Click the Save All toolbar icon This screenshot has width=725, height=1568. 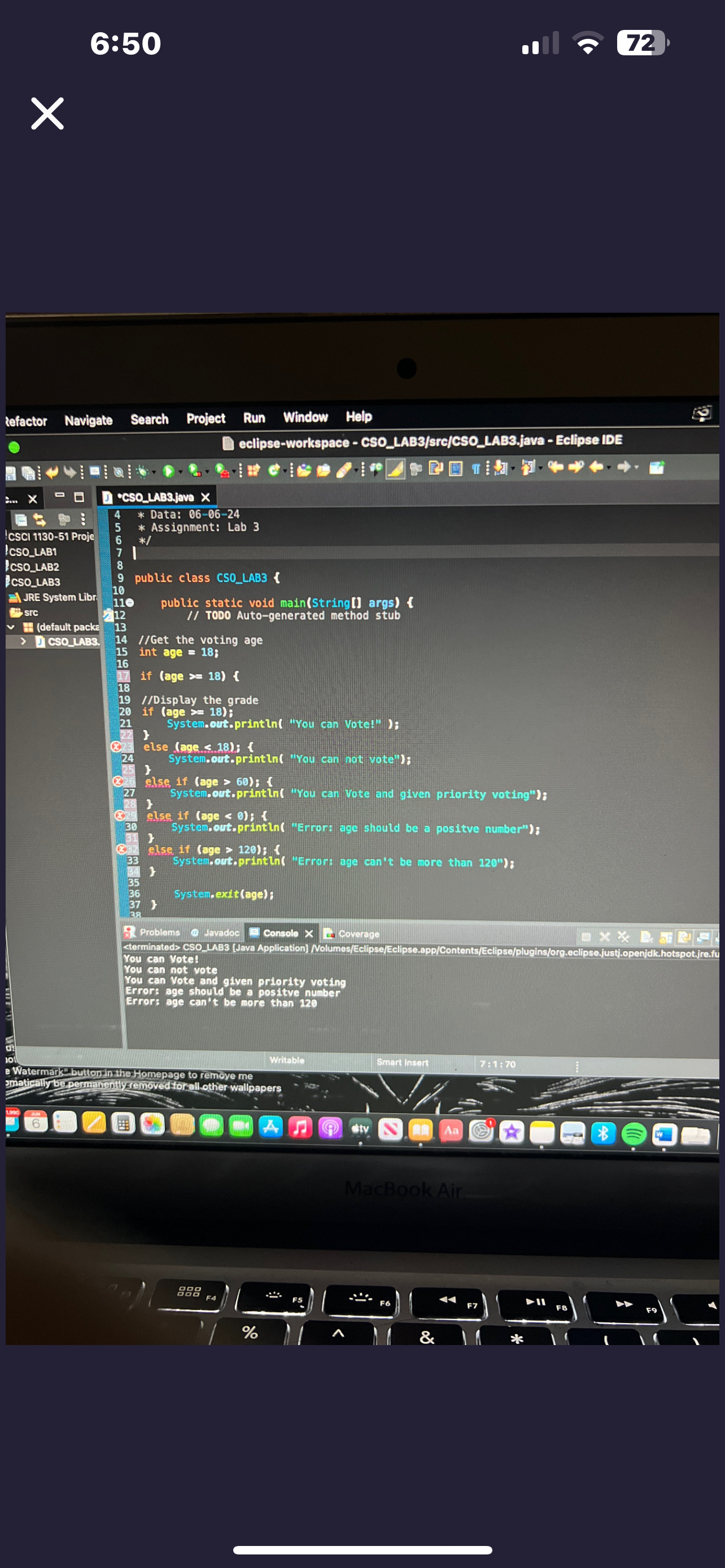29,473
